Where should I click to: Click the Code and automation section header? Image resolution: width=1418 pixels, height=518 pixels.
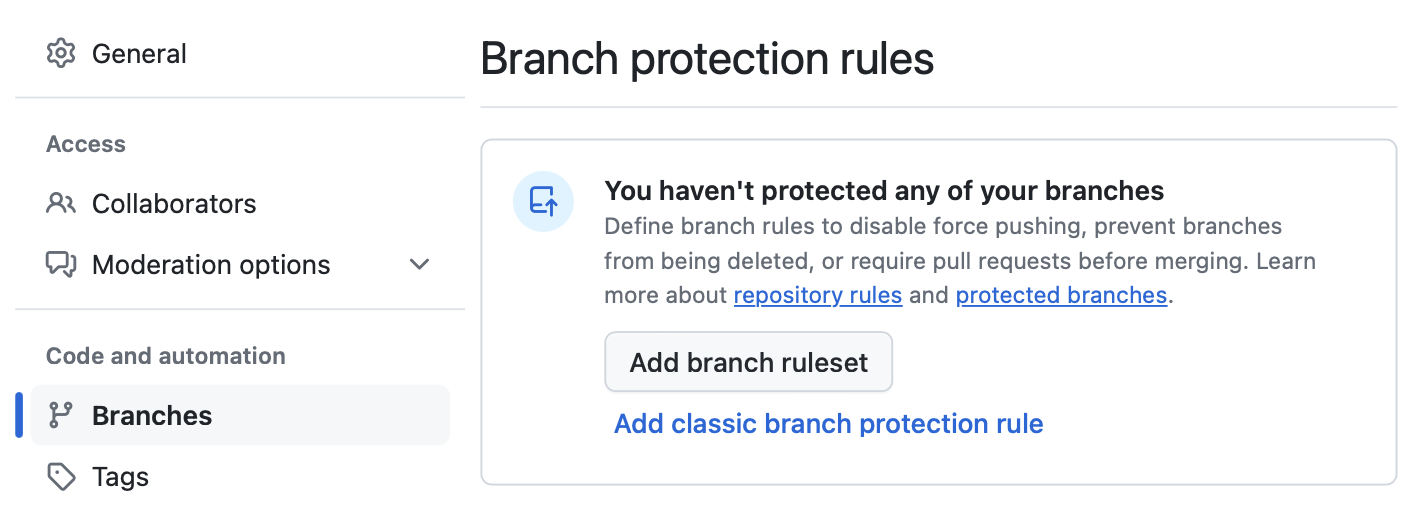click(166, 356)
